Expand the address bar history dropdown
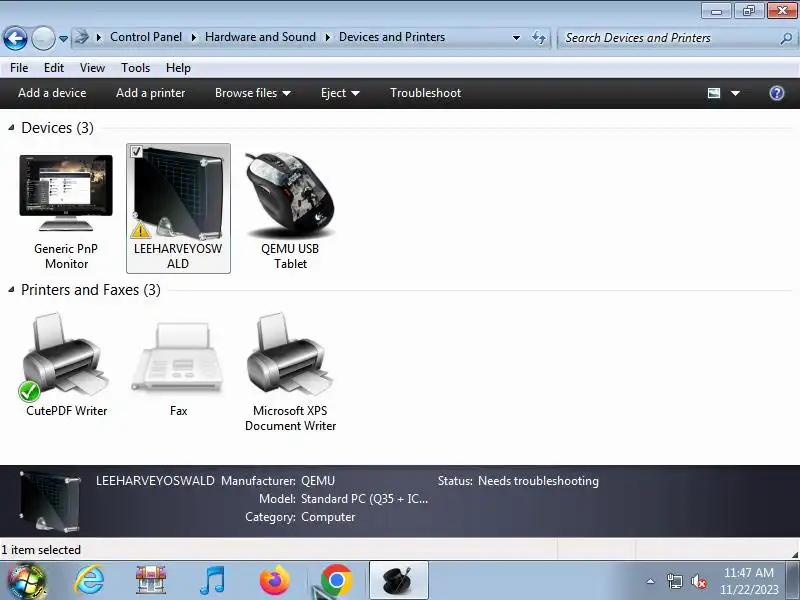Viewport: 800px width, 600px height. coord(516,38)
